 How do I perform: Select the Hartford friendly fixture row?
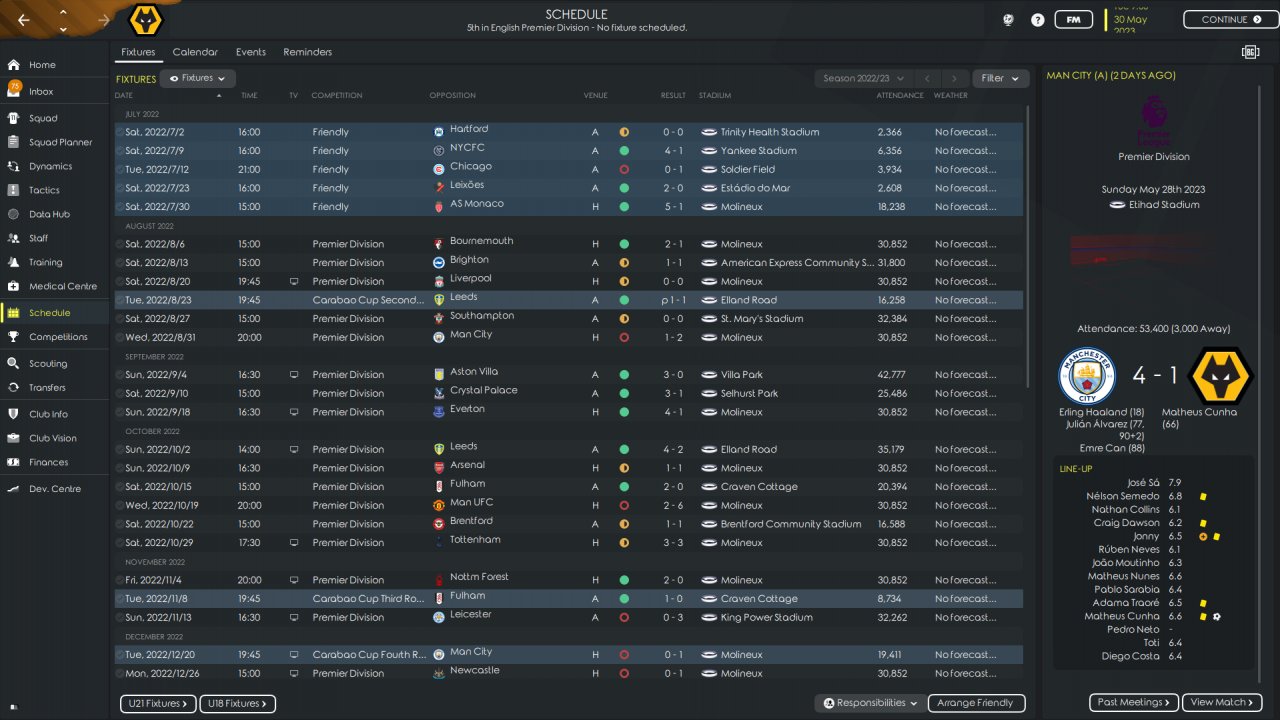point(569,132)
